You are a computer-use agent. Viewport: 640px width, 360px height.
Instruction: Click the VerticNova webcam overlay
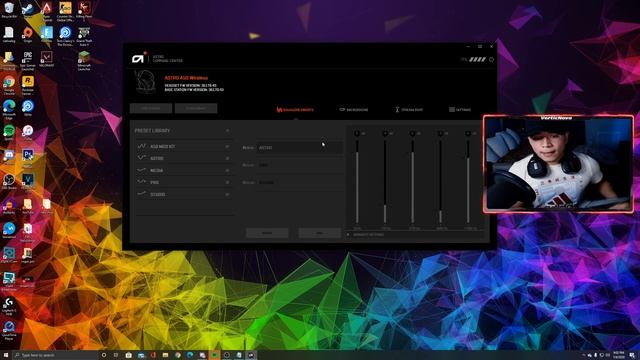558,164
